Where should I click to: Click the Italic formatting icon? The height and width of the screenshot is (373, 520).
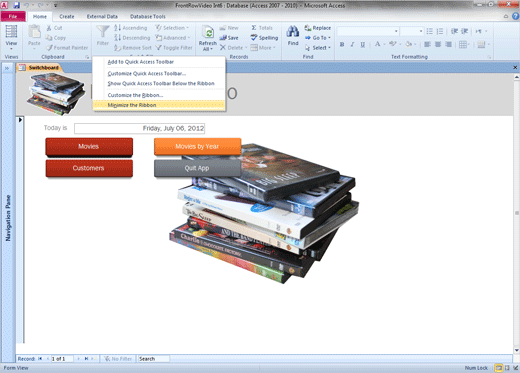[x=352, y=44]
